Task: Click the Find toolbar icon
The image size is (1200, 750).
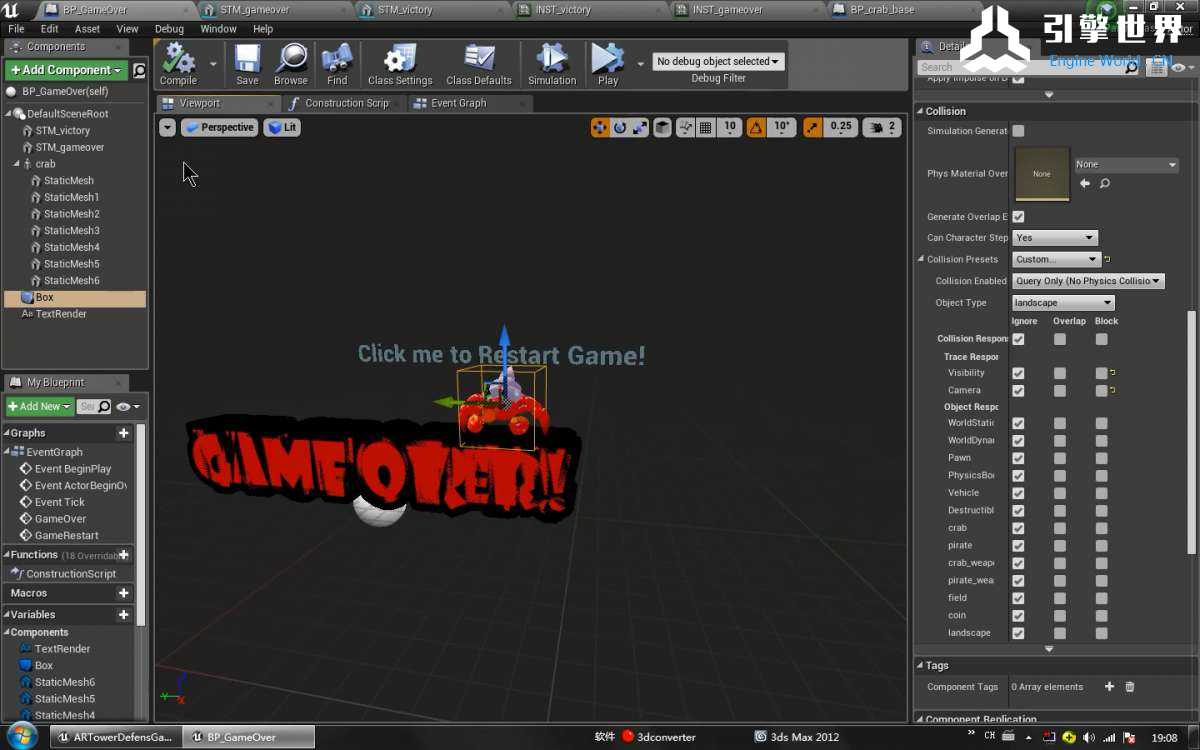Action: tap(337, 64)
